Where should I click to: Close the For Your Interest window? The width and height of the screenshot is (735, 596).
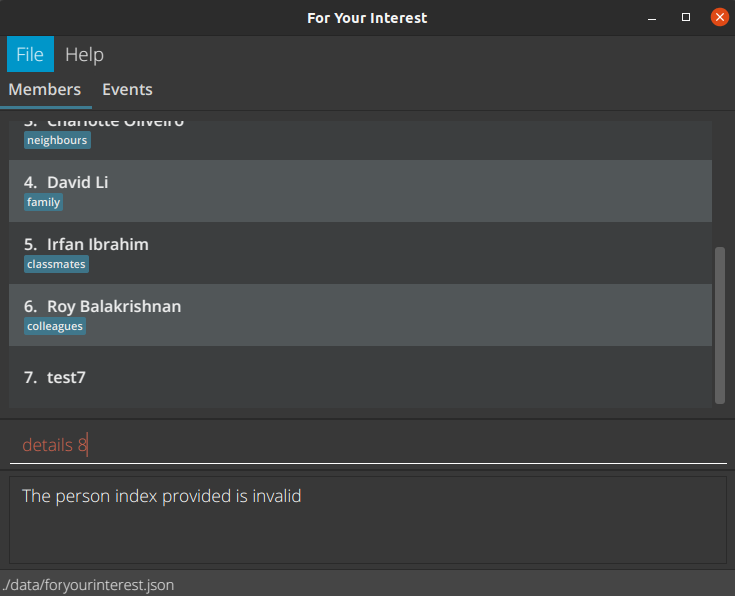tap(720, 17)
